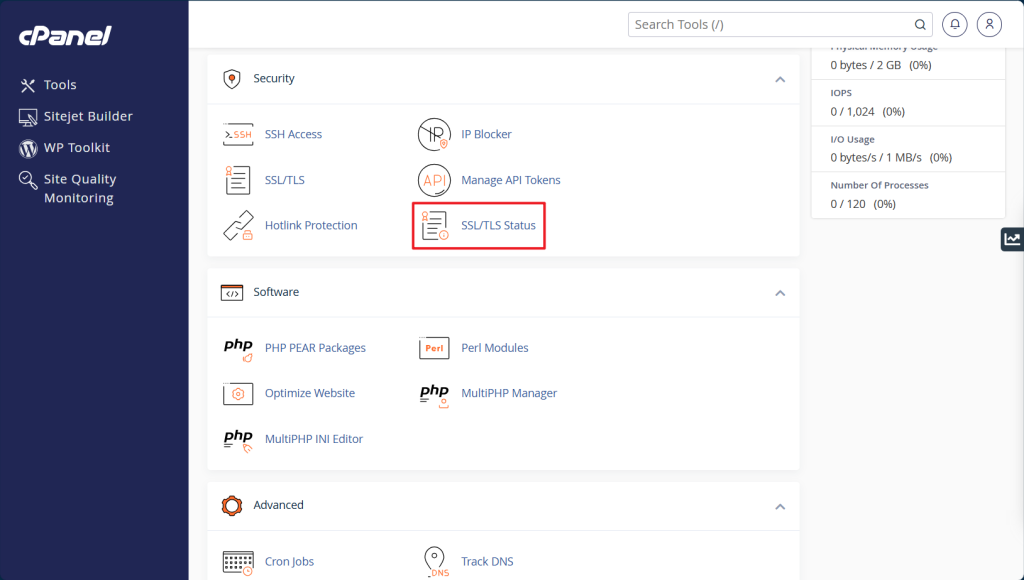
Task: Open IP Blocker link
Action: pos(487,134)
